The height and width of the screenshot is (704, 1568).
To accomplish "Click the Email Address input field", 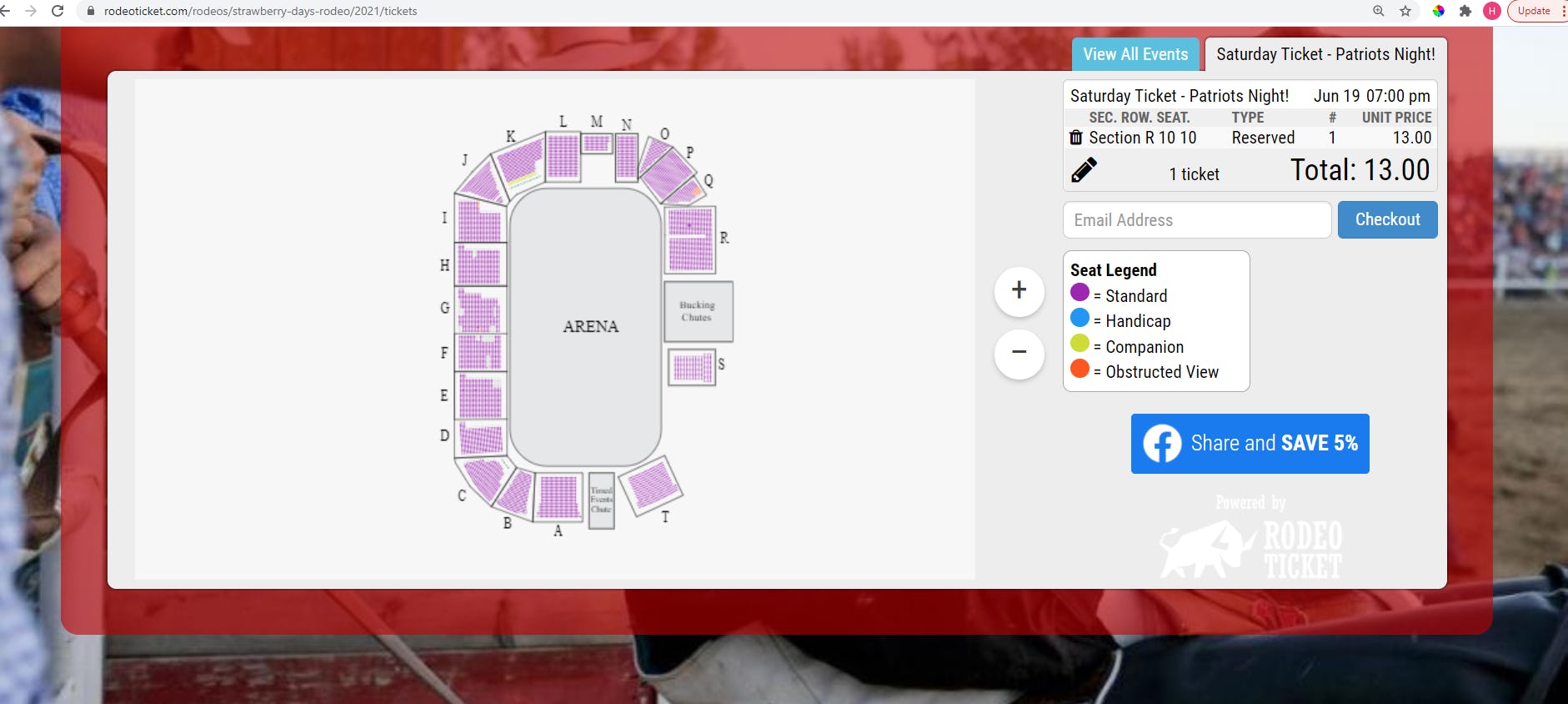I will 1195,219.
